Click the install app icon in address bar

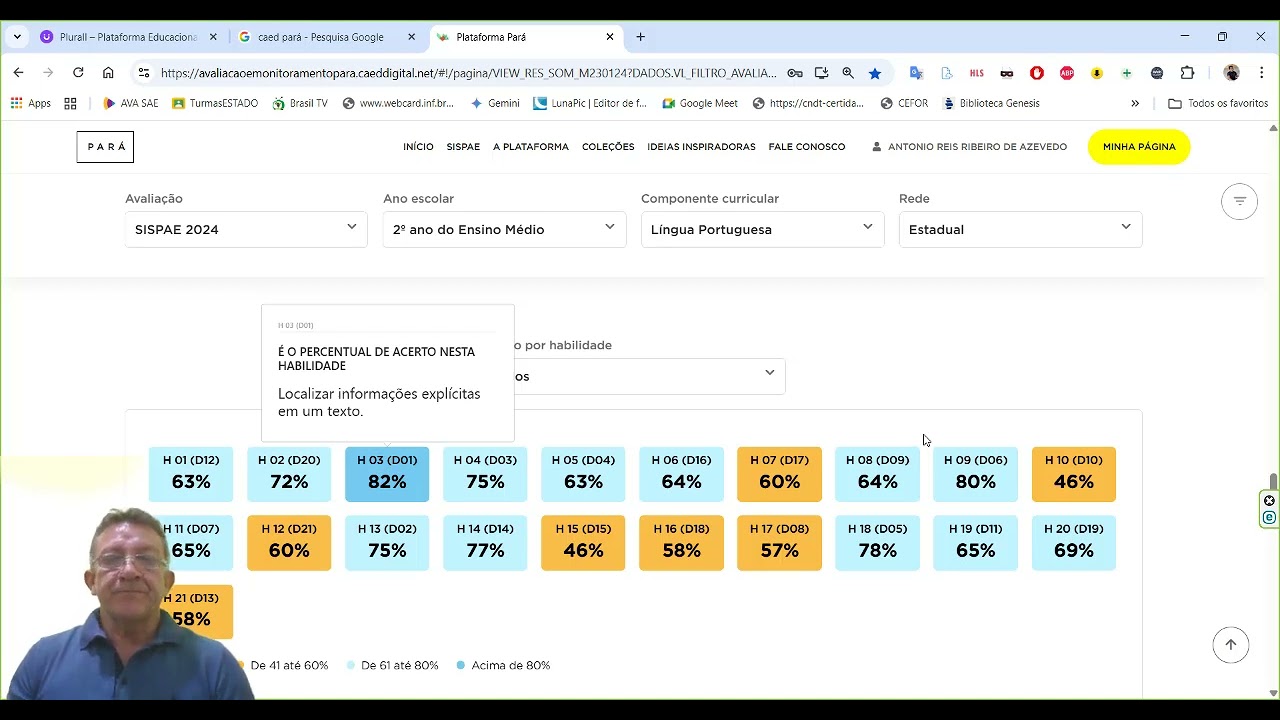click(x=822, y=73)
